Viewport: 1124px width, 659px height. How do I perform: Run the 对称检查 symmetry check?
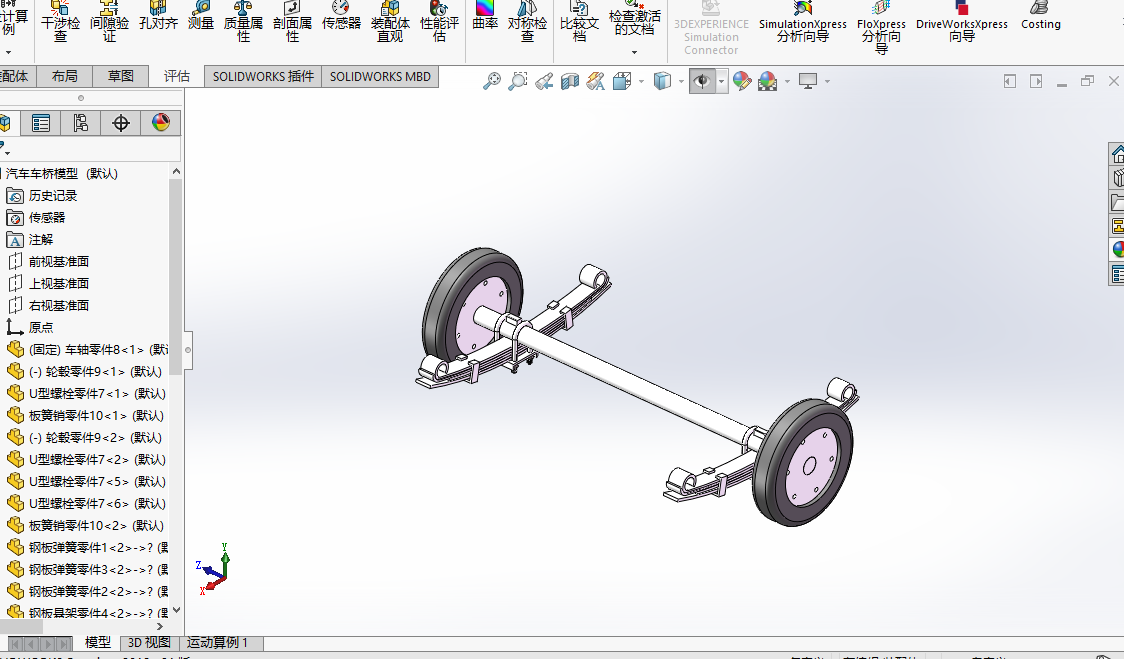[x=528, y=22]
